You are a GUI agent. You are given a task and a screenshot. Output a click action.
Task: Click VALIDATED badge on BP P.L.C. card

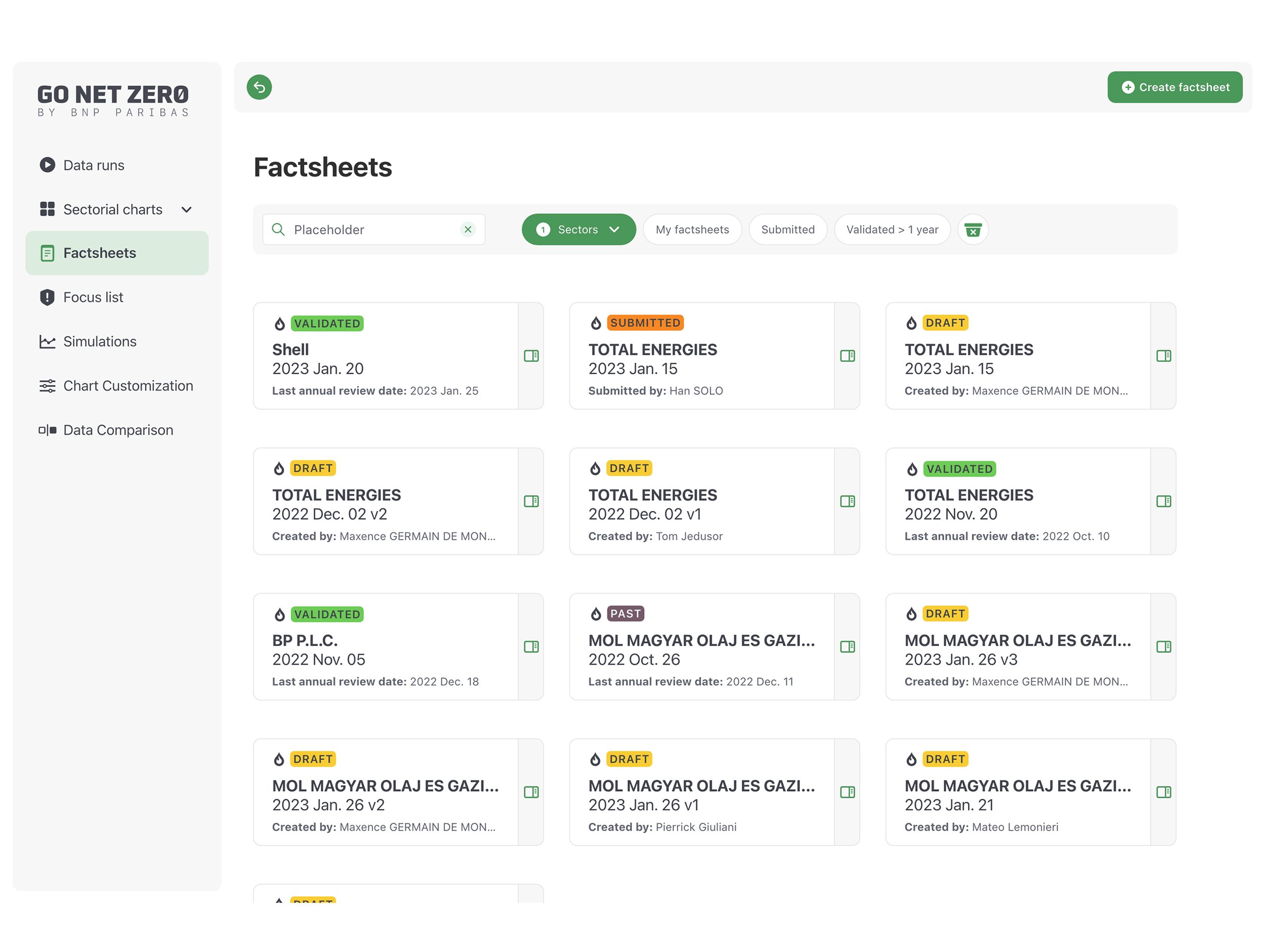[x=327, y=615]
